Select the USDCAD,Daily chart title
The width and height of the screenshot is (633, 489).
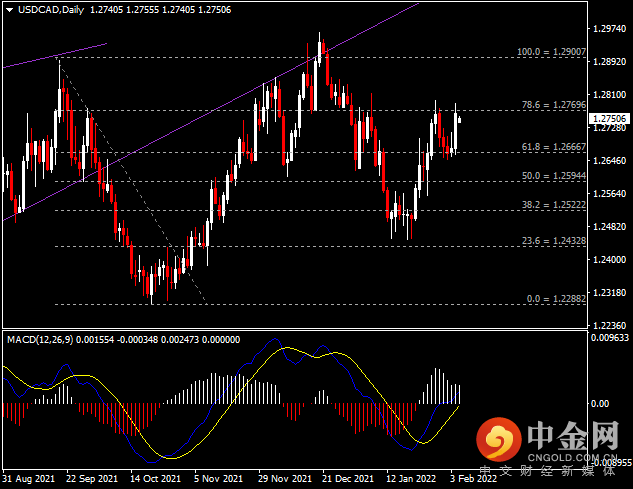(51, 10)
